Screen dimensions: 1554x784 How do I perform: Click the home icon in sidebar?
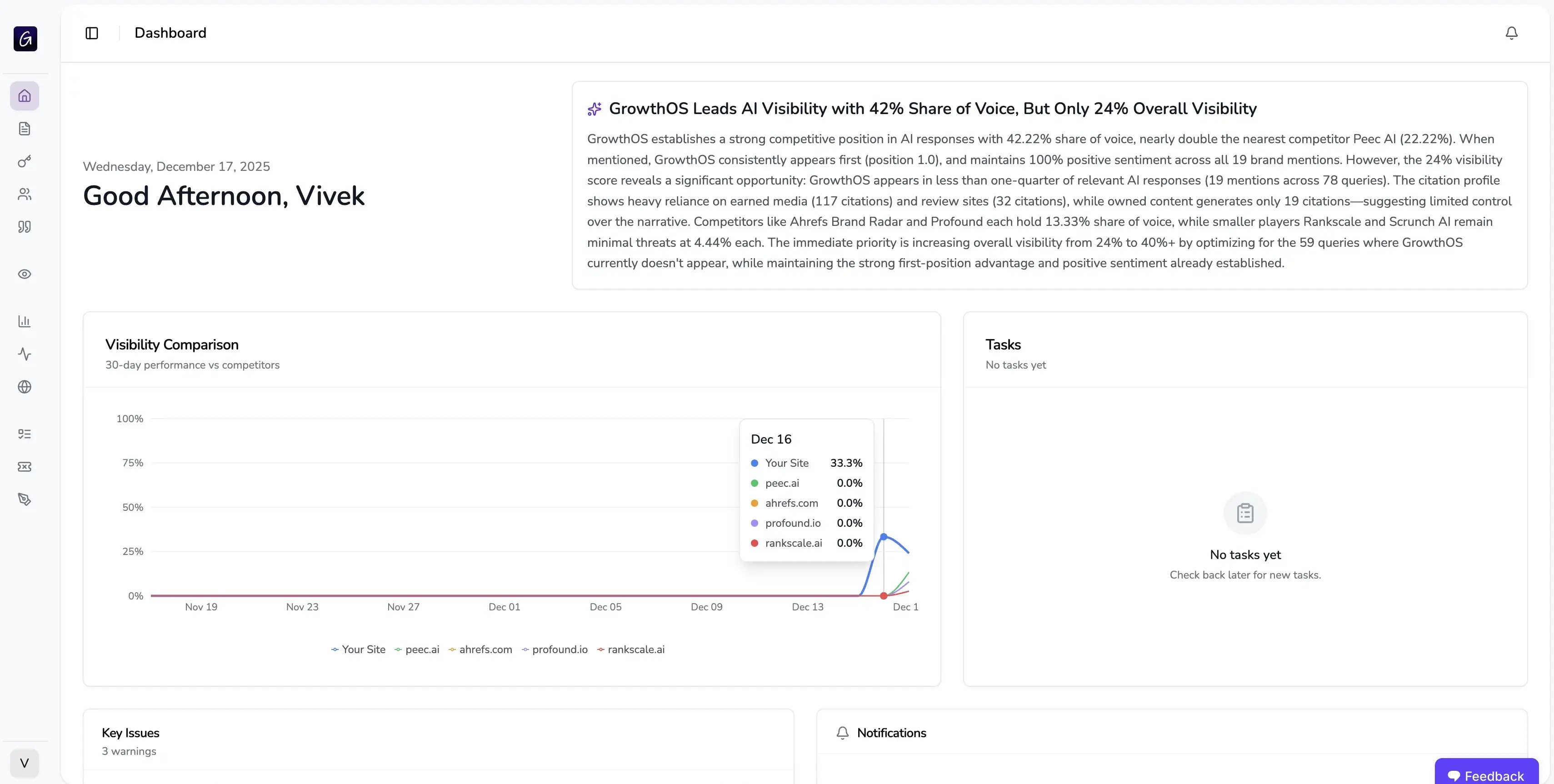pyautogui.click(x=24, y=96)
